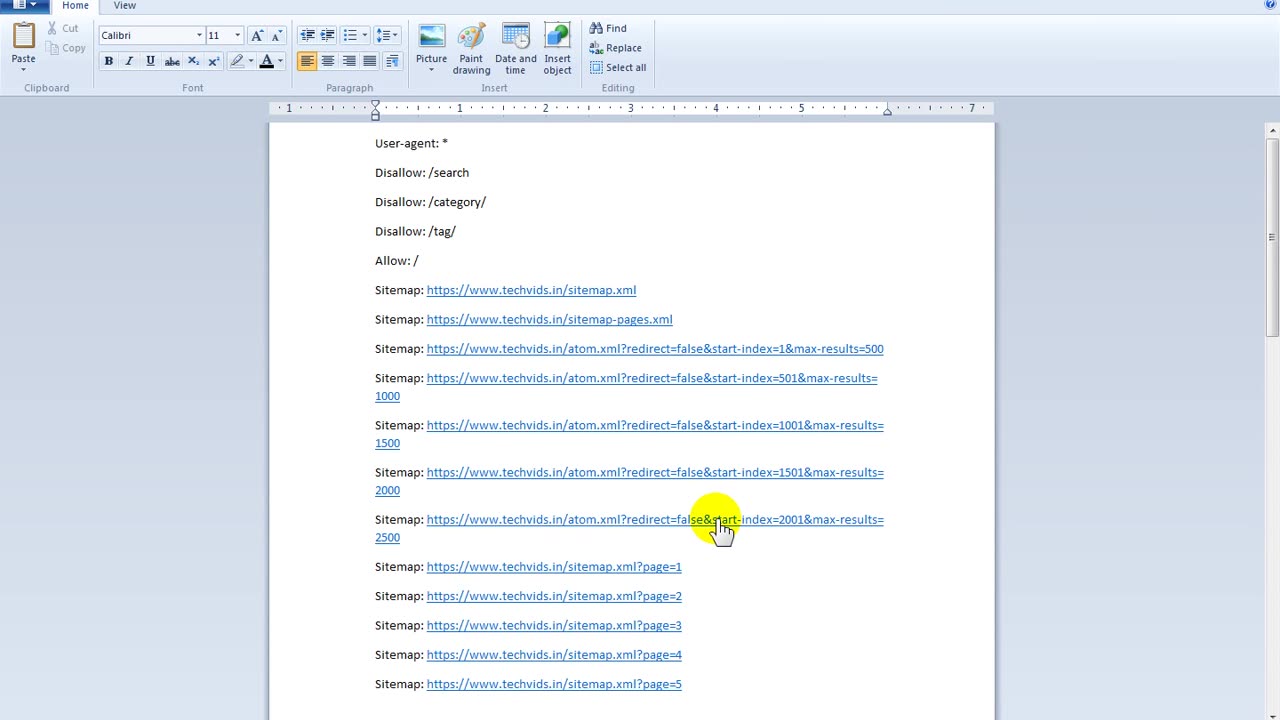The width and height of the screenshot is (1280, 720).
Task: Grow the font size
Action: pyautogui.click(x=257, y=35)
